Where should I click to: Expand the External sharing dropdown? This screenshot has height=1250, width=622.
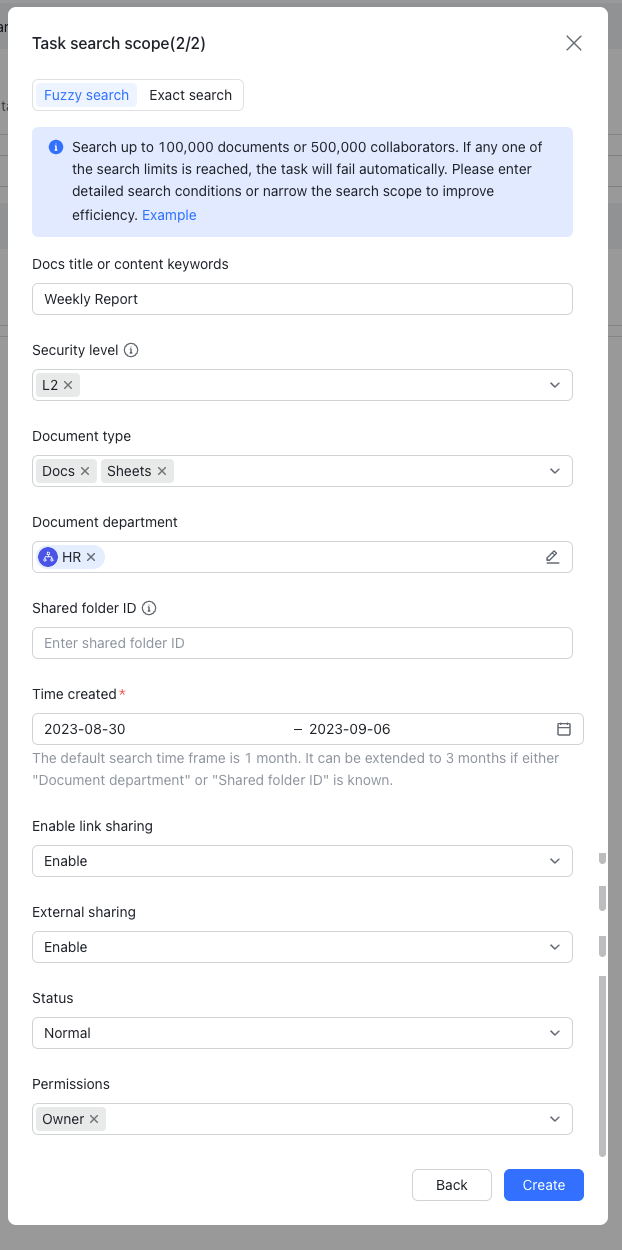click(555, 947)
